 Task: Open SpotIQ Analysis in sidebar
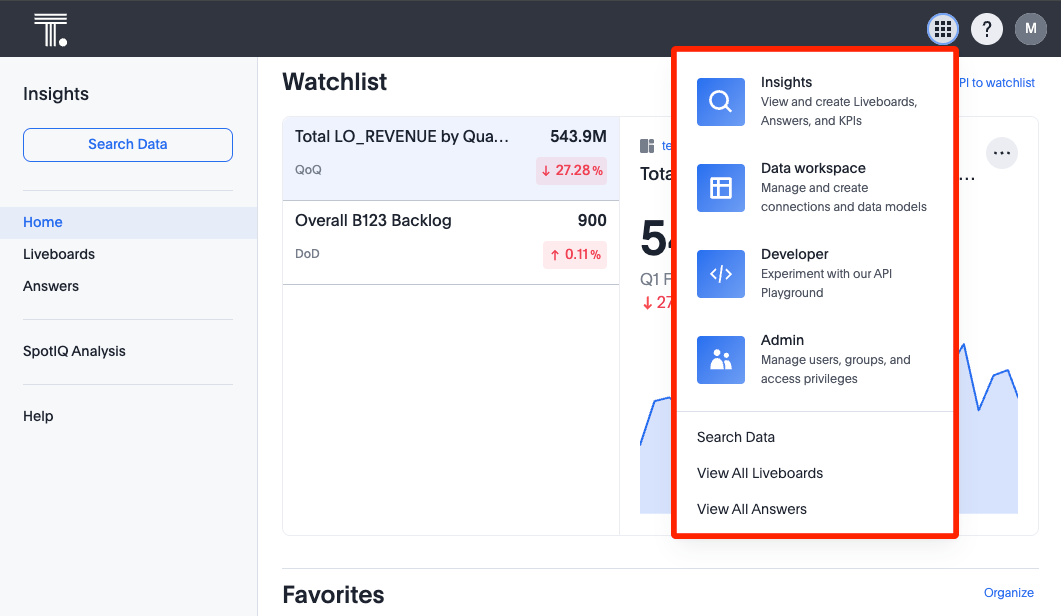coord(74,351)
